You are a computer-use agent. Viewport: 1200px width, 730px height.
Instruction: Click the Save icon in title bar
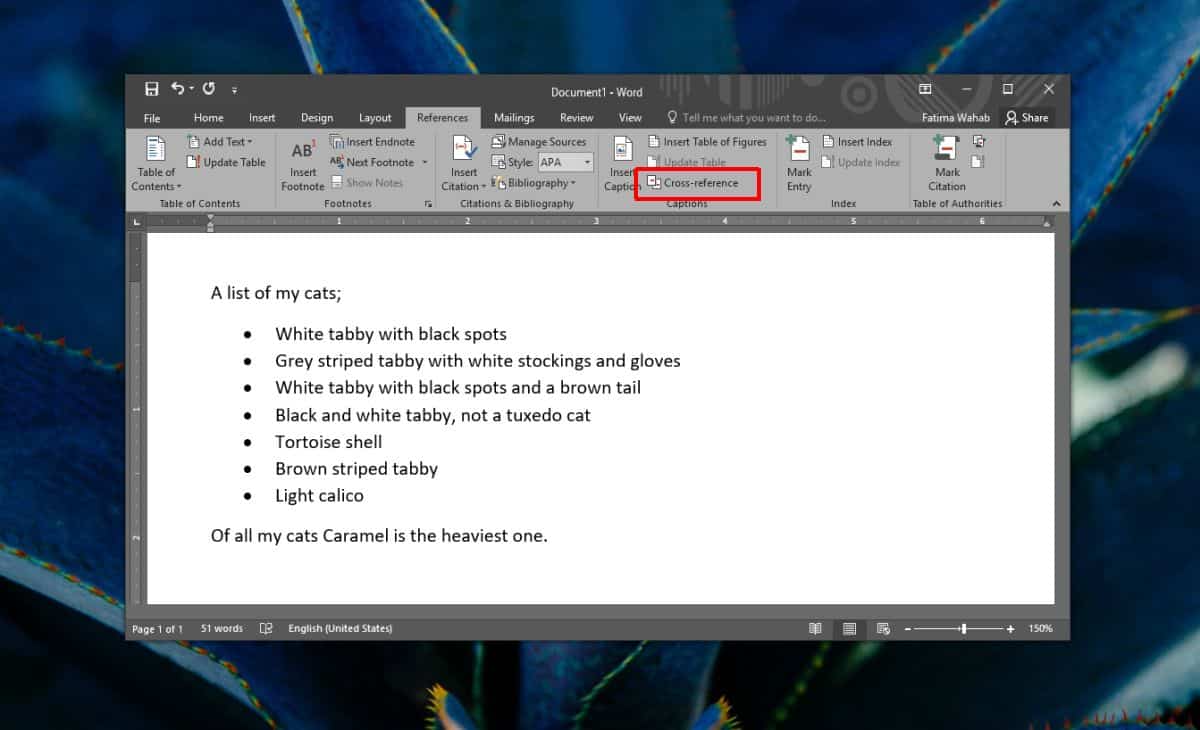click(x=152, y=90)
